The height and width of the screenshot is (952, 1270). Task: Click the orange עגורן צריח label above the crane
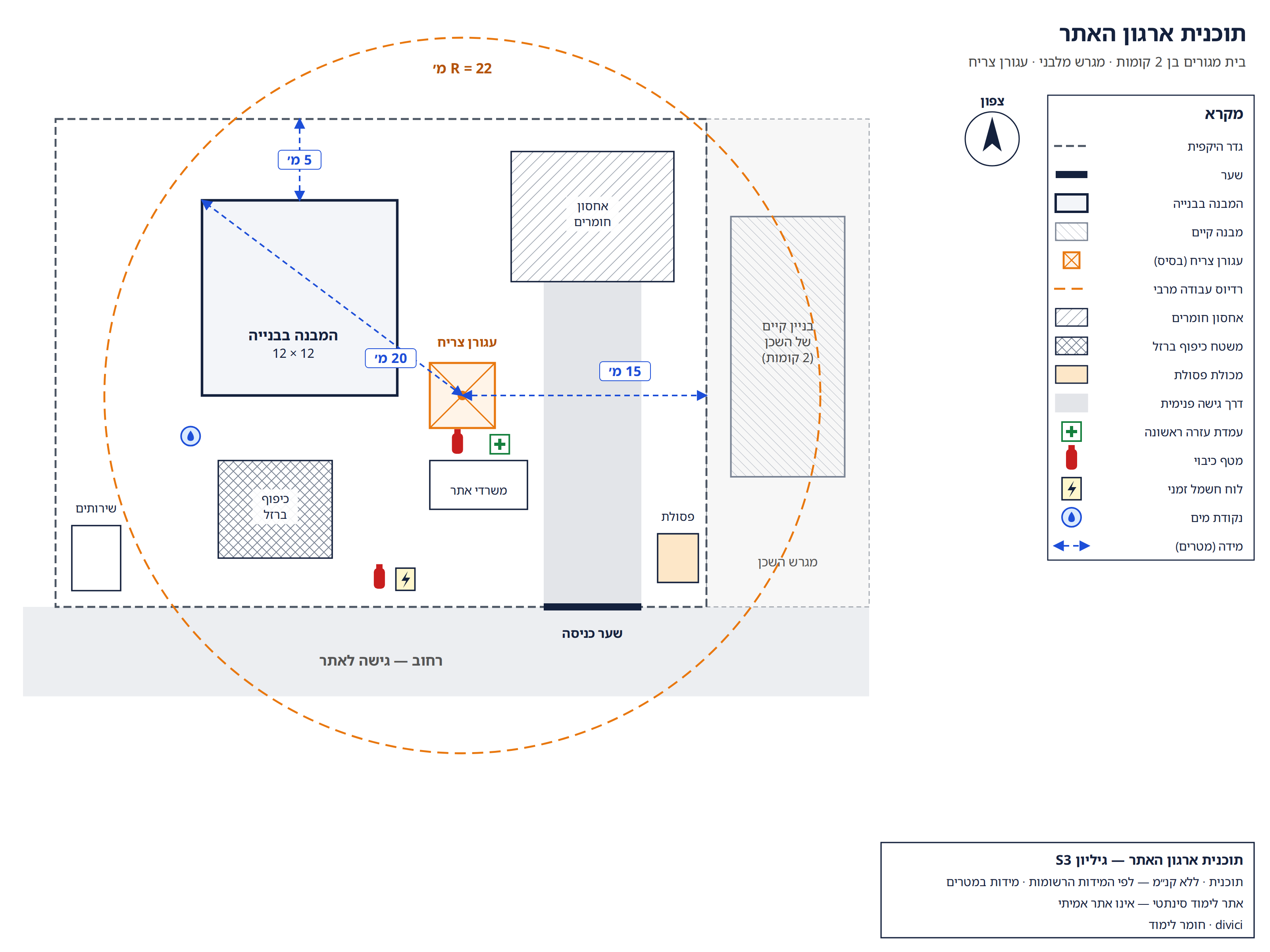[x=467, y=343]
